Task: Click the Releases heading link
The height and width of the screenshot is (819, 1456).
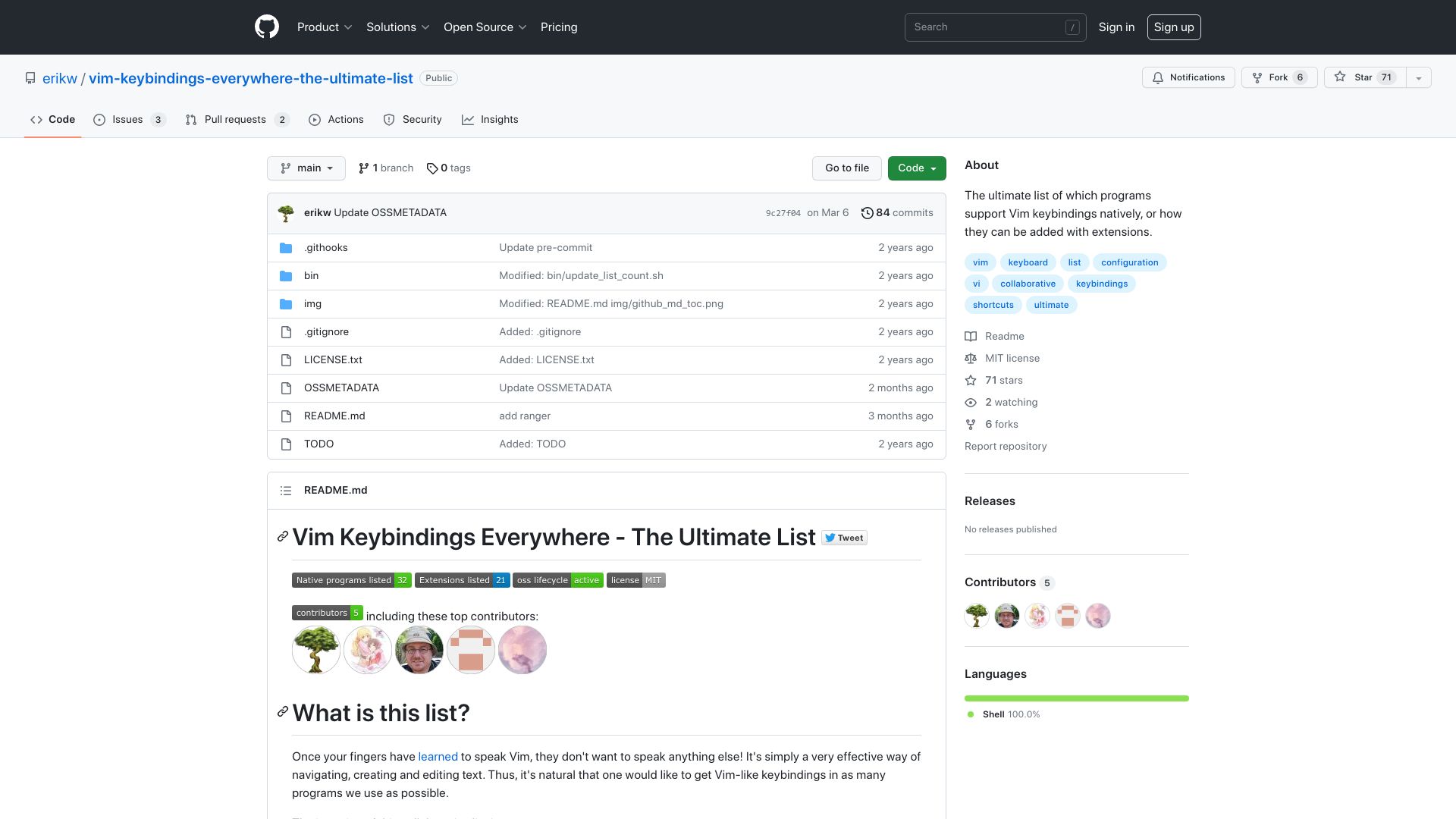Action: tap(990, 501)
